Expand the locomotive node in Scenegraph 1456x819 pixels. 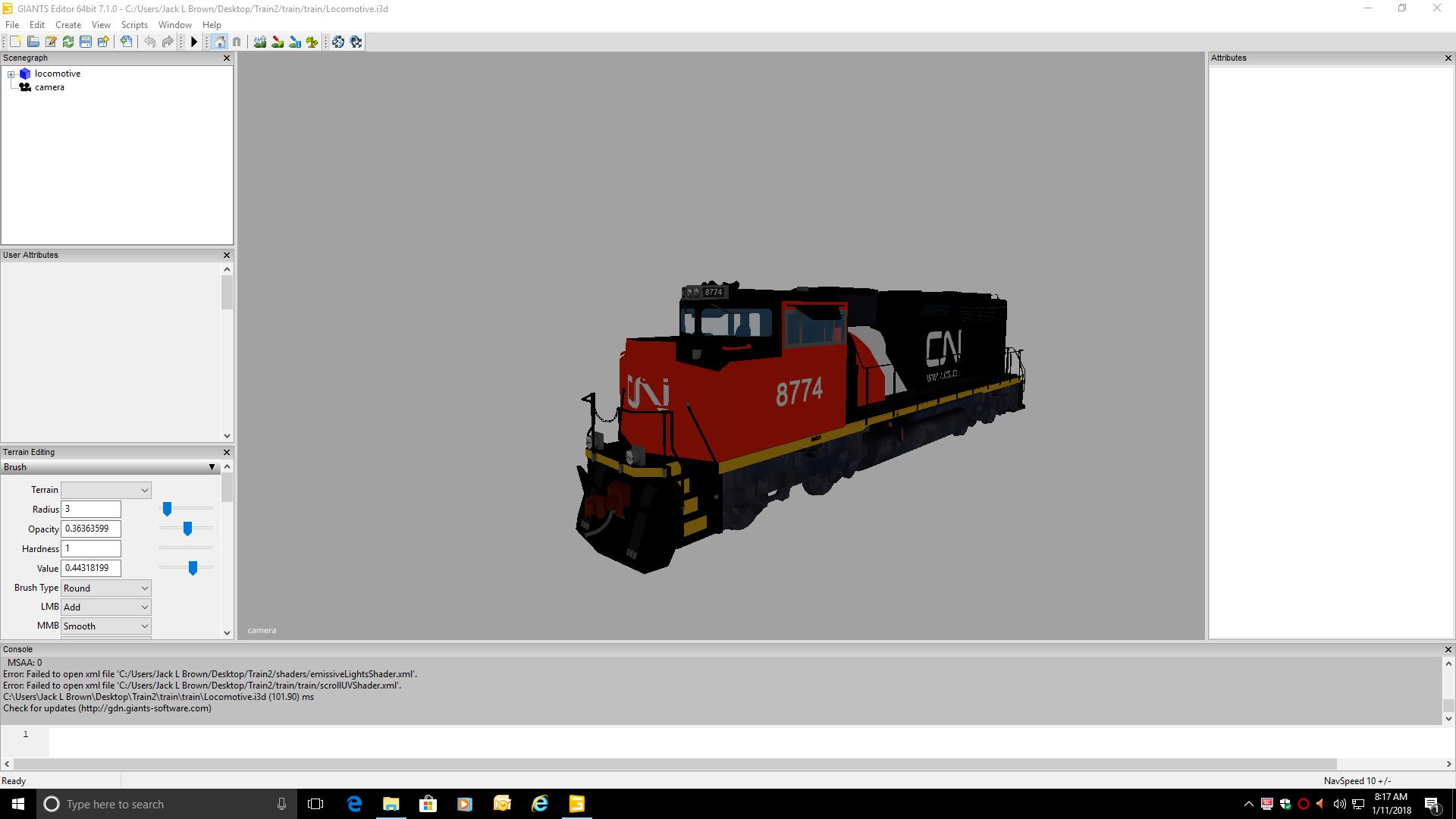click(11, 74)
